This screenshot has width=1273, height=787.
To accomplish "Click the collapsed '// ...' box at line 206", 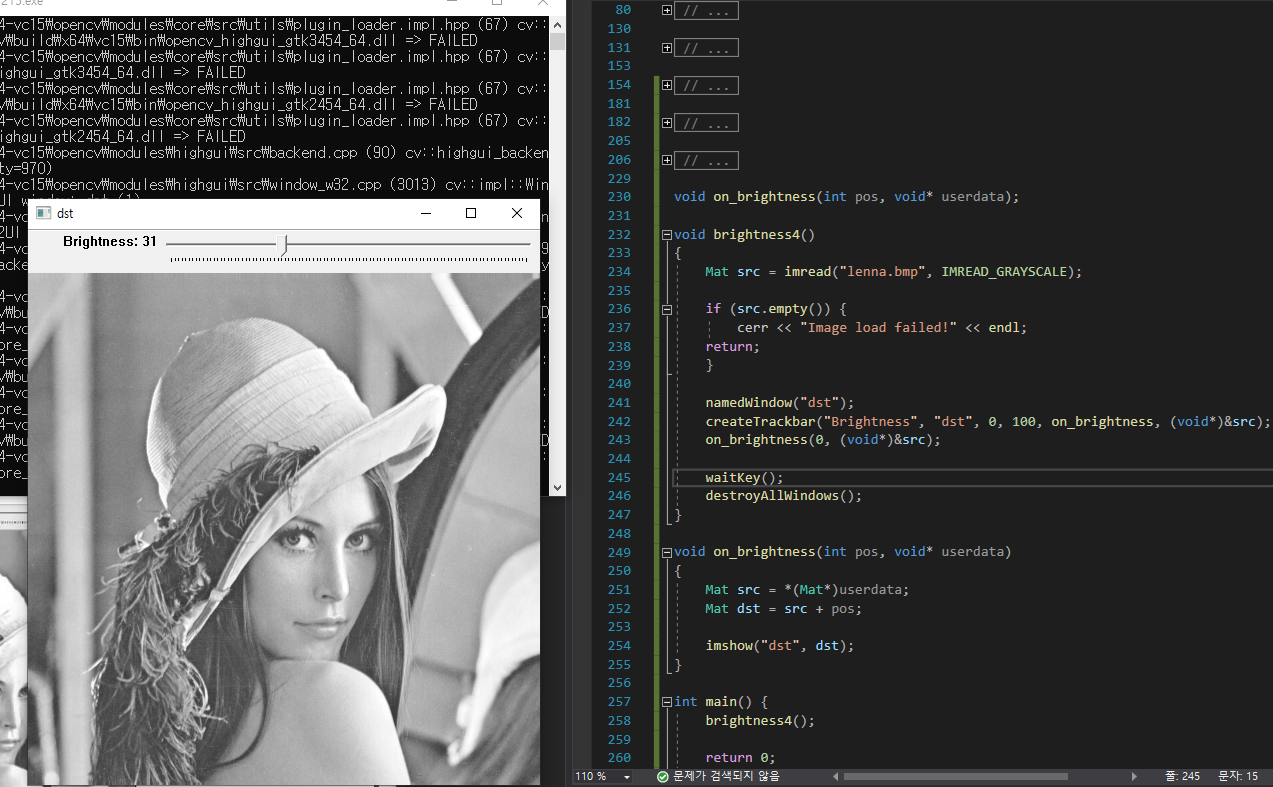I will (707, 160).
